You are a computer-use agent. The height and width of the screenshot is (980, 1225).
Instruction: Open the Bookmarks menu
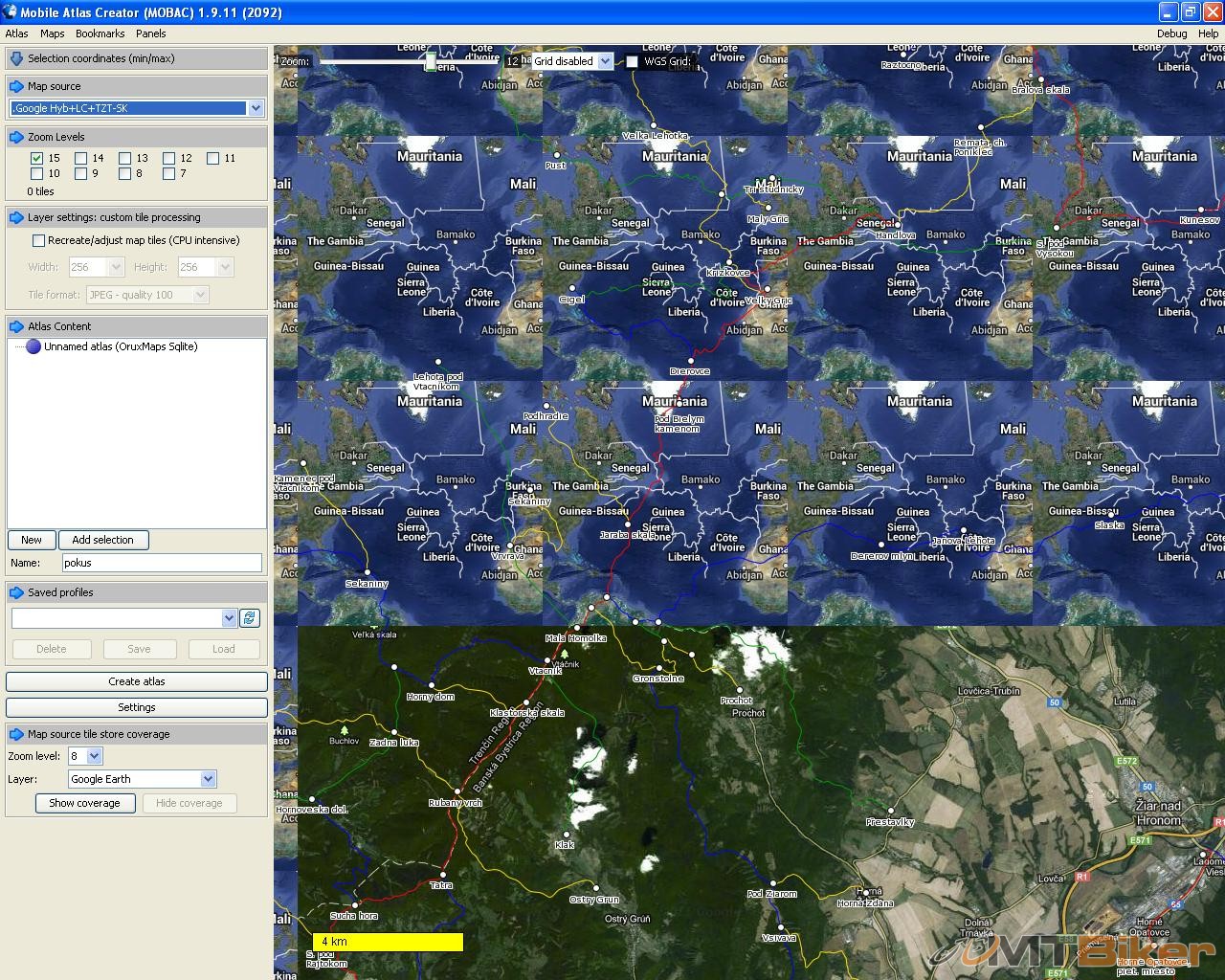(100, 33)
